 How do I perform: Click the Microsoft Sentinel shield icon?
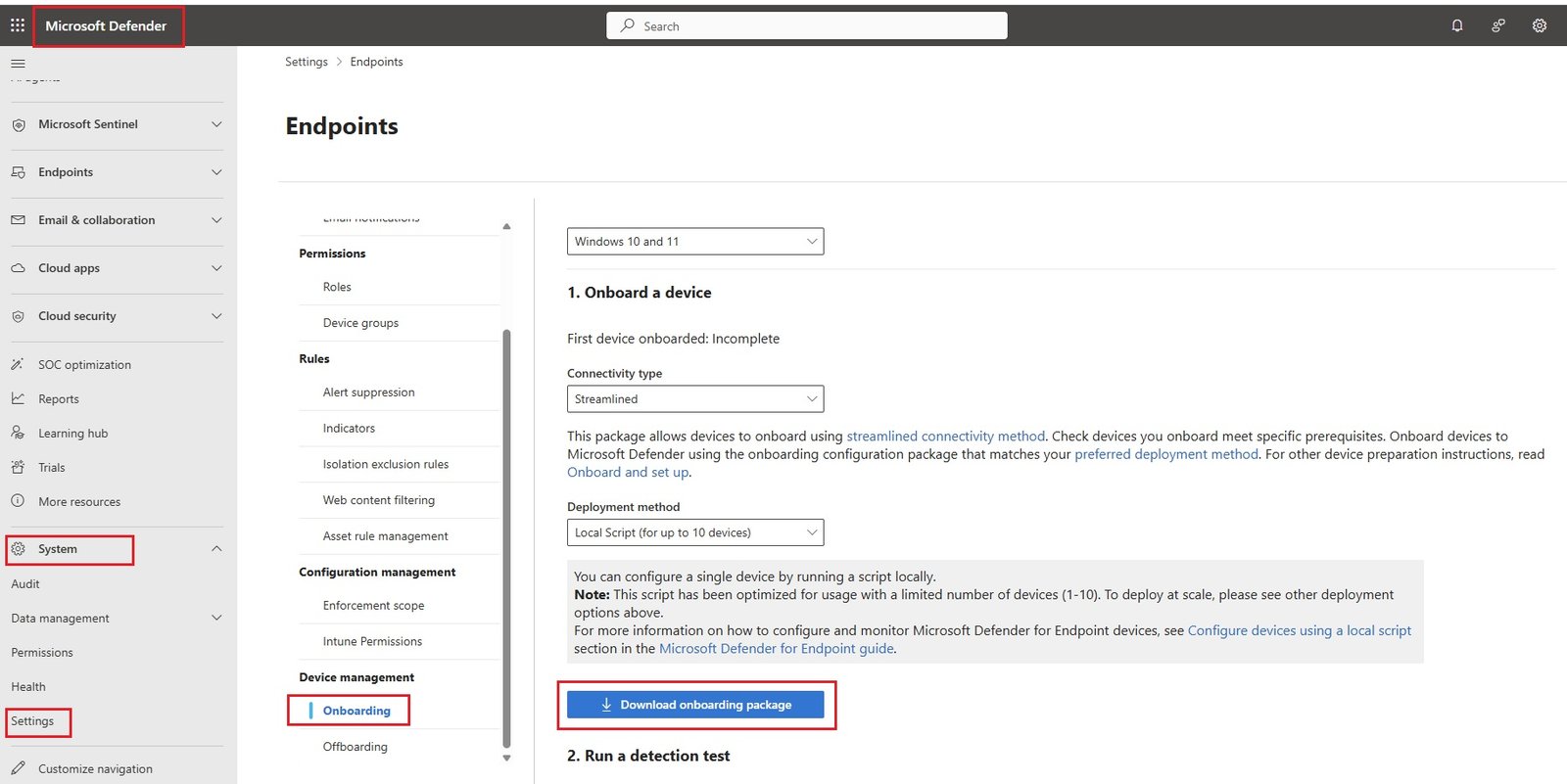click(19, 125)
